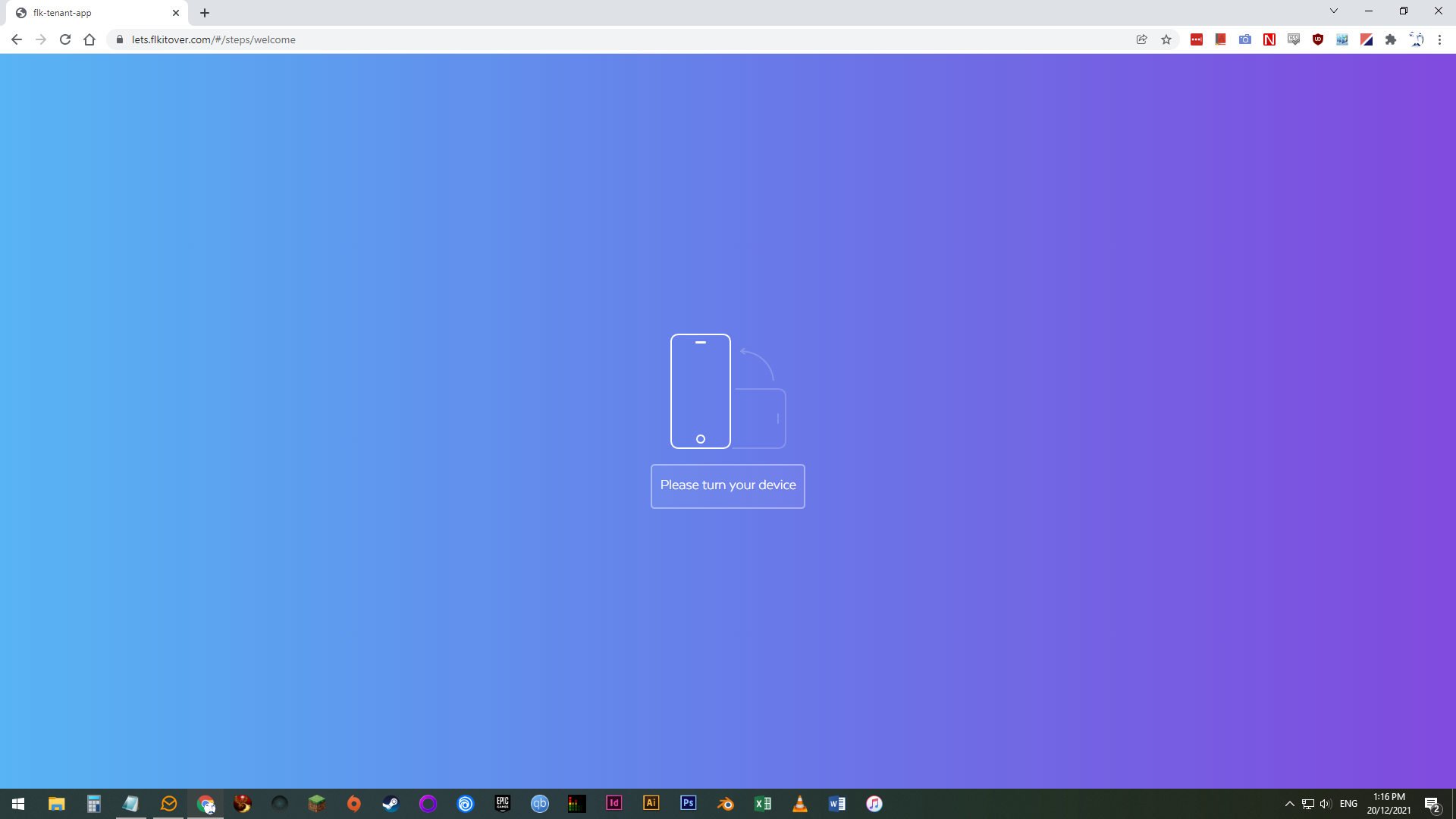Click the red N extension icon
1456x819 pixels.
tap(1269, 39)
